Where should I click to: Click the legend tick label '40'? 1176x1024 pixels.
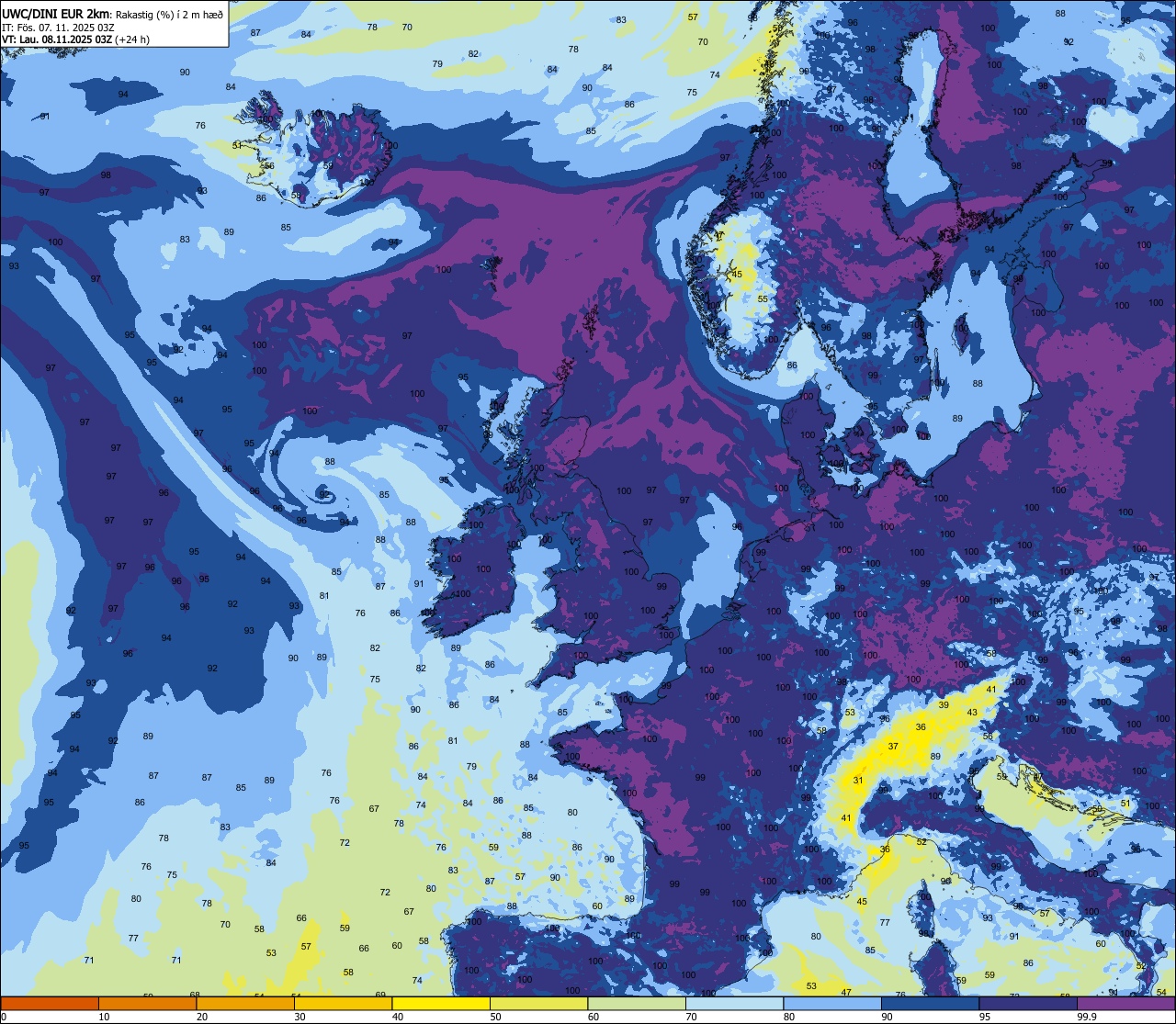pos(398,1017)
